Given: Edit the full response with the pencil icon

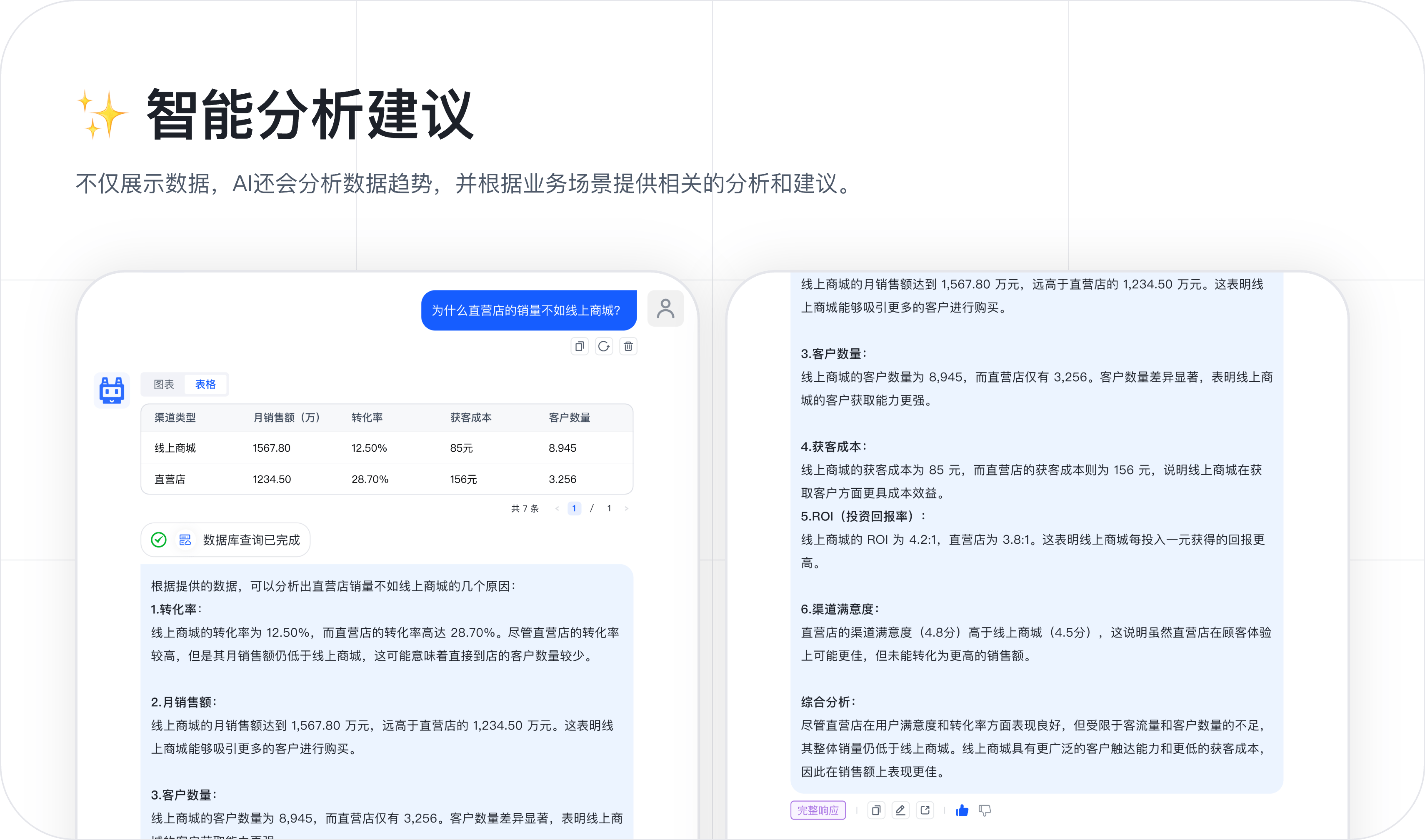Looking at the screenshot, I should click(900, 810).
